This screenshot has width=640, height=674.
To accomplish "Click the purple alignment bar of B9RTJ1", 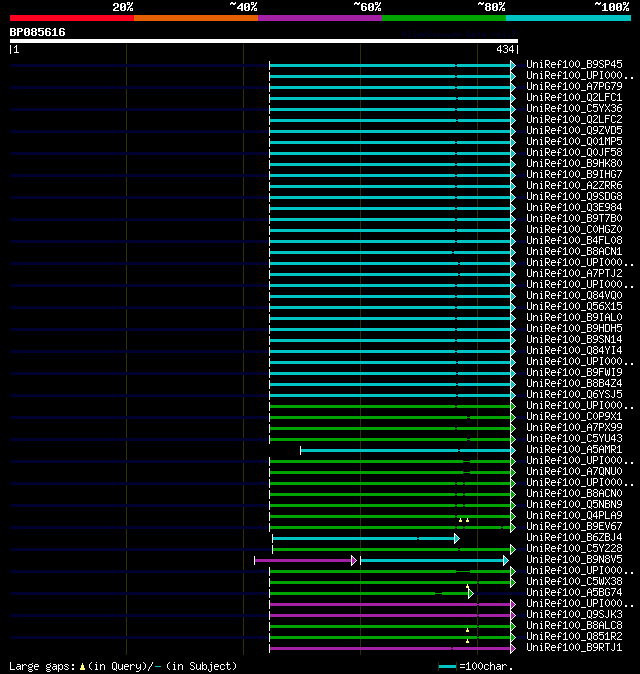I will [392, 649].
